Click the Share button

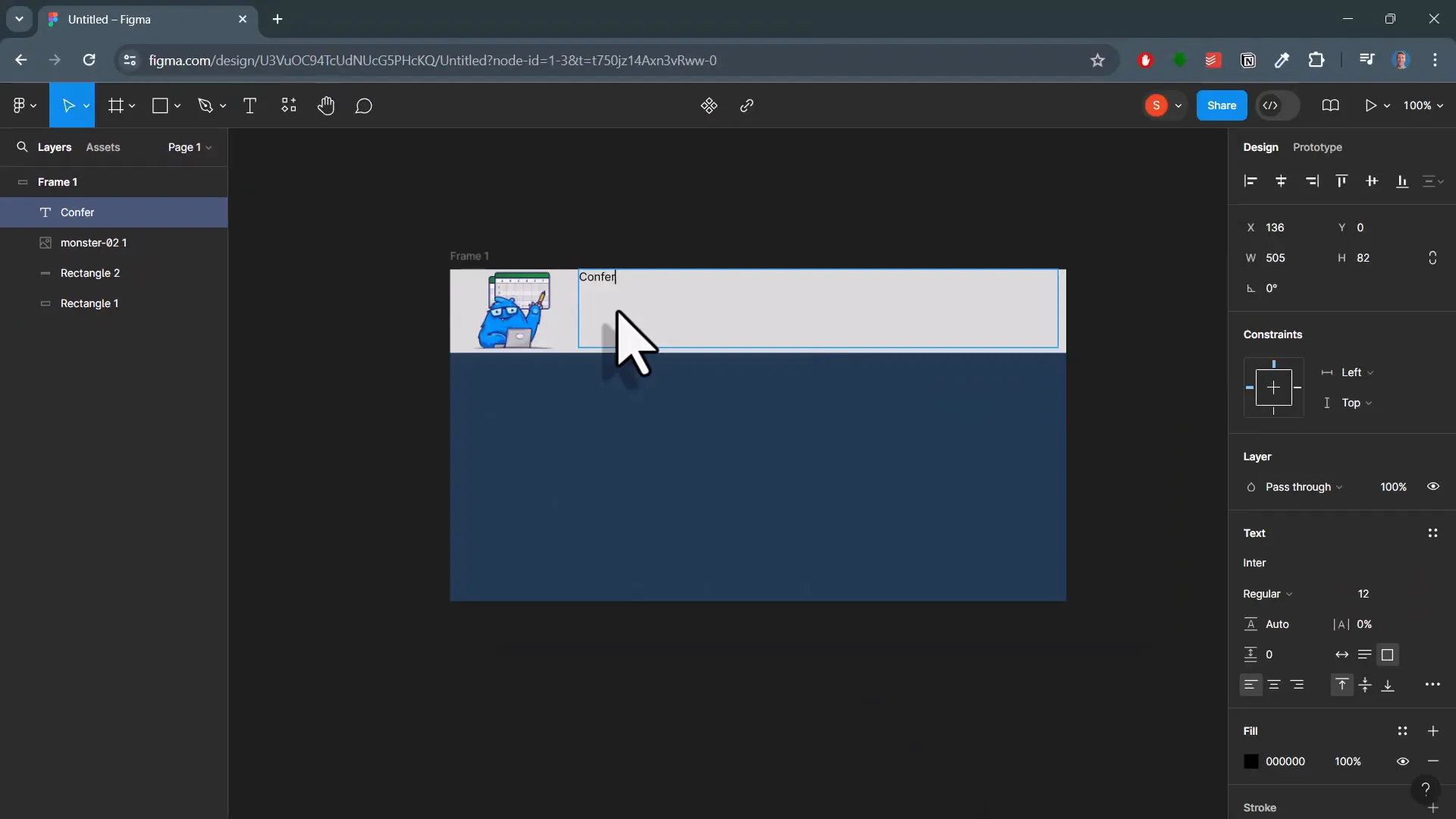point(1222,105)
